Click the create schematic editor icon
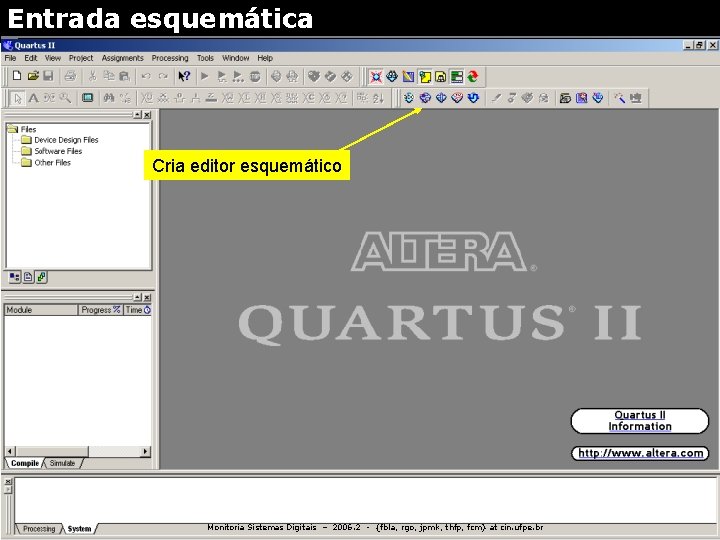 (x=425, y=98)
